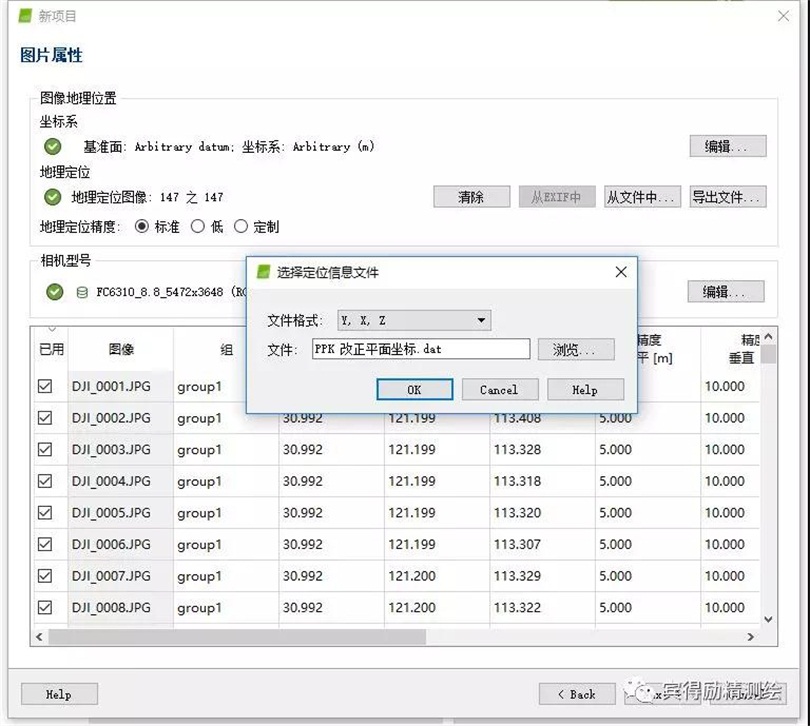The height and width of the screenshot is (726, 810).
Task: Click 5.000 accuracy cell in DJI_0006.JPG row
Action: click(648, 544)
